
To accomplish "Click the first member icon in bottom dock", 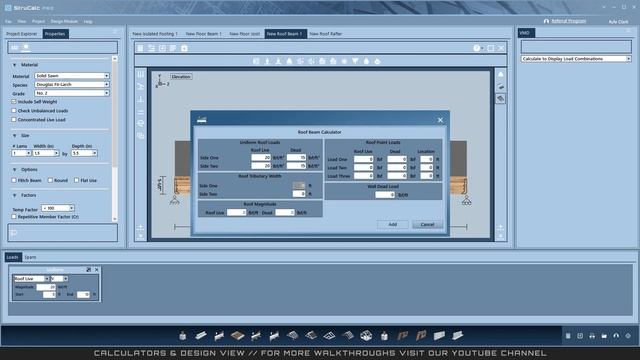I will pyautogui.click(x=182, y=336).
